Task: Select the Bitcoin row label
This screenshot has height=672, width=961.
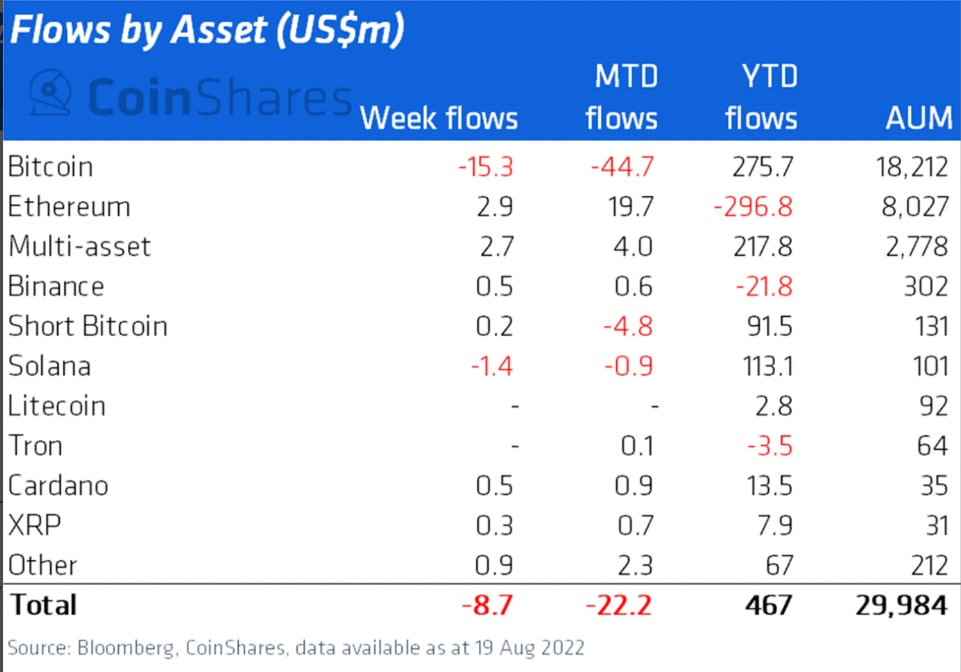Action: [x=50, y=166]
